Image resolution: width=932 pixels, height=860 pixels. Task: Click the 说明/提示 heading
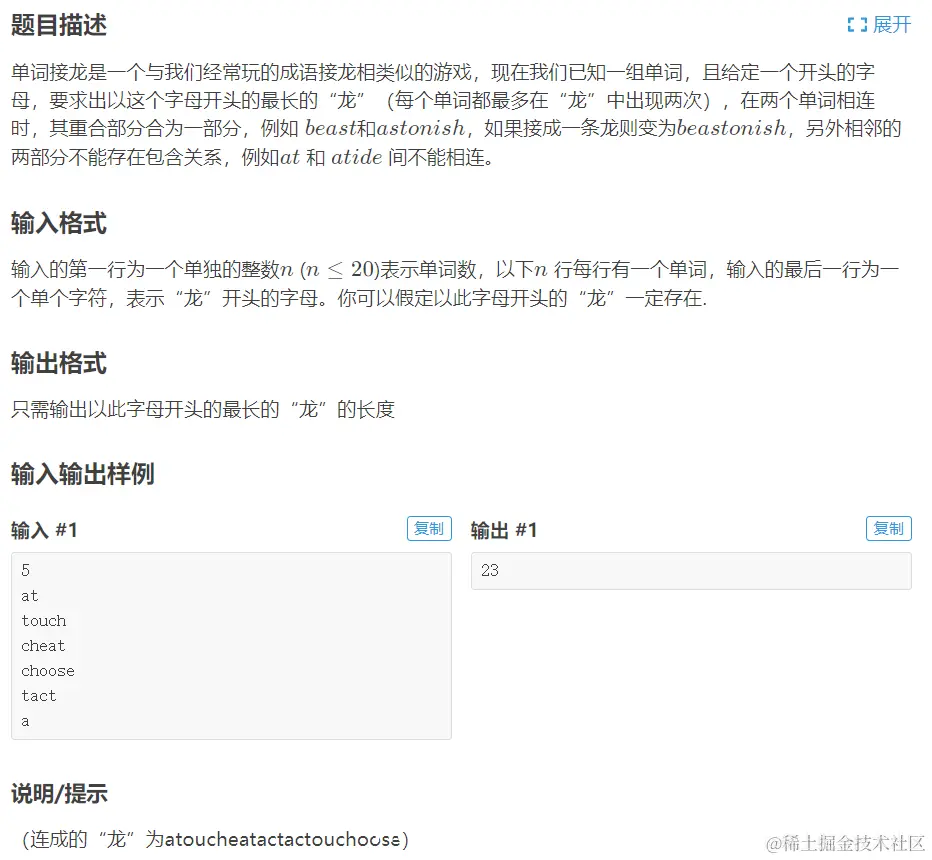(59, 793)
